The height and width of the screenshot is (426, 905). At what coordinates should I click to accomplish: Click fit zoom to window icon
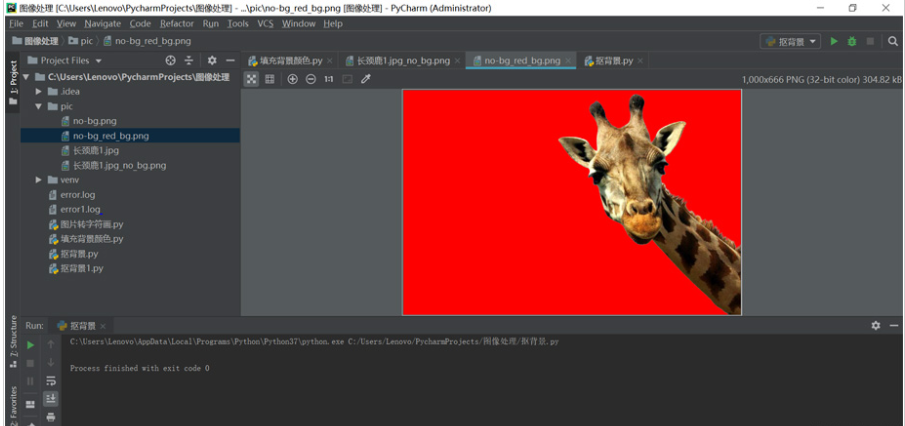pos(347,79)
